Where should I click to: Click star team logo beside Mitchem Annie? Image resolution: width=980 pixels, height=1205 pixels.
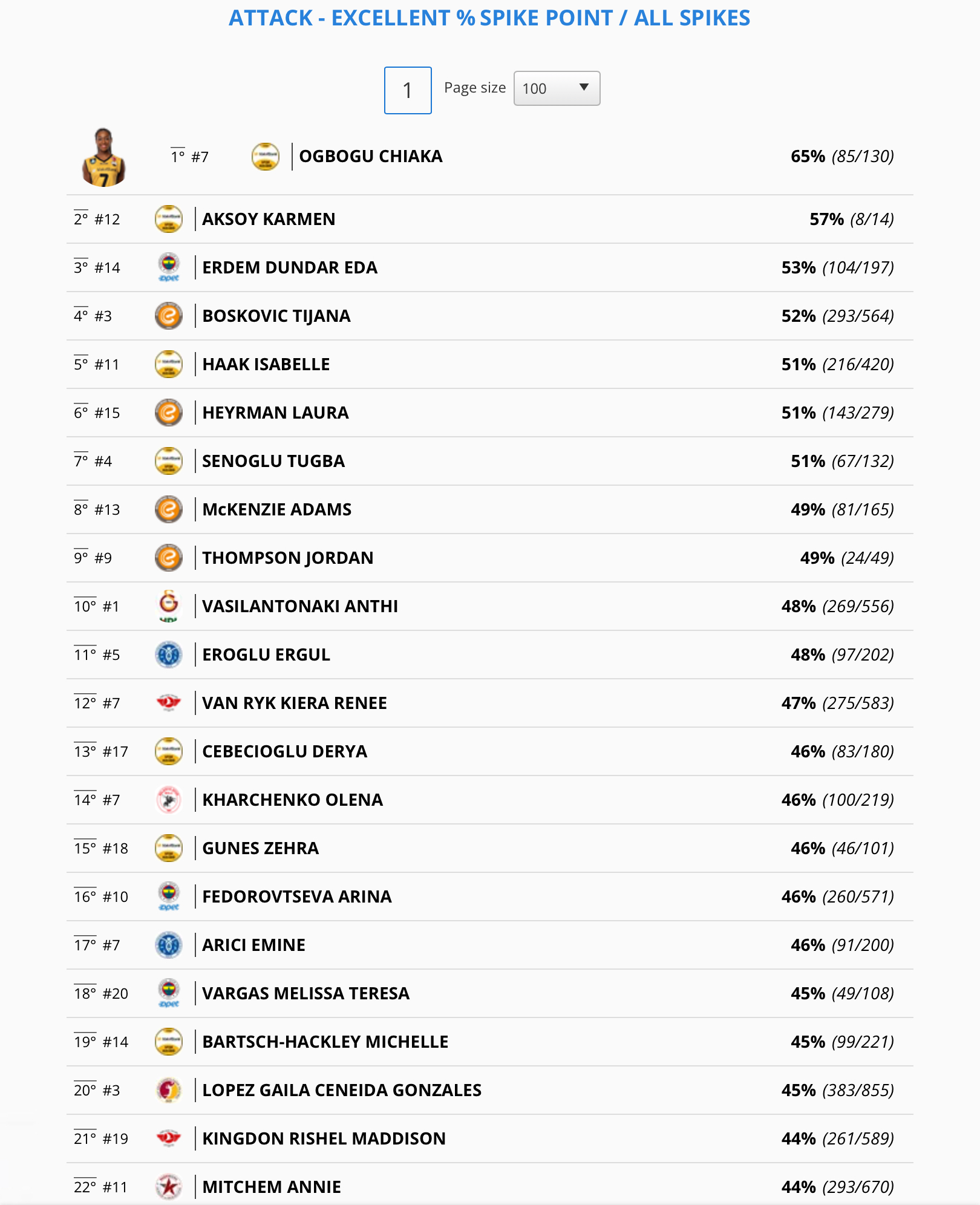169,1187
